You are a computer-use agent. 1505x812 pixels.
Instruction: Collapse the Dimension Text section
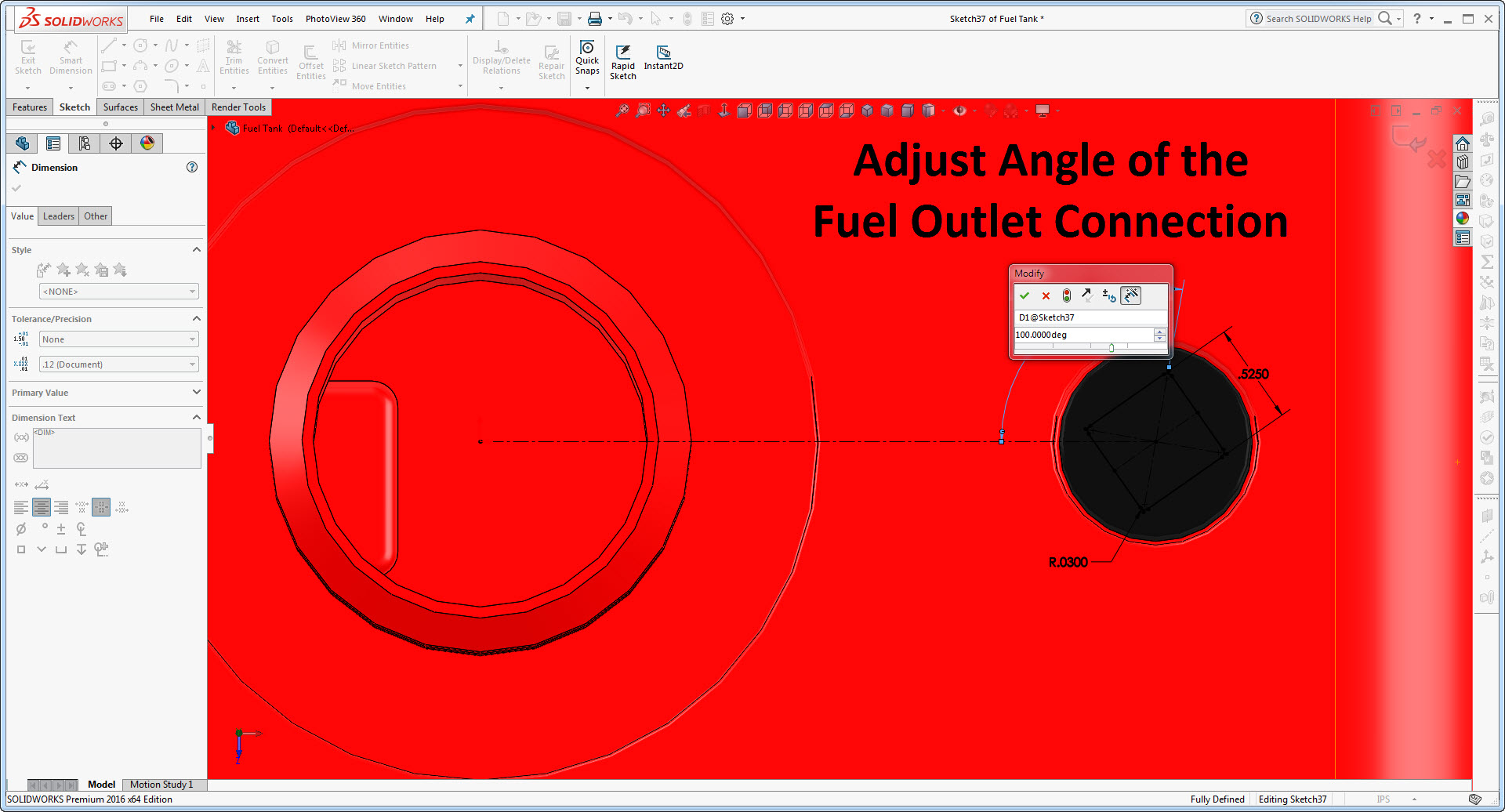click(197, 417)
